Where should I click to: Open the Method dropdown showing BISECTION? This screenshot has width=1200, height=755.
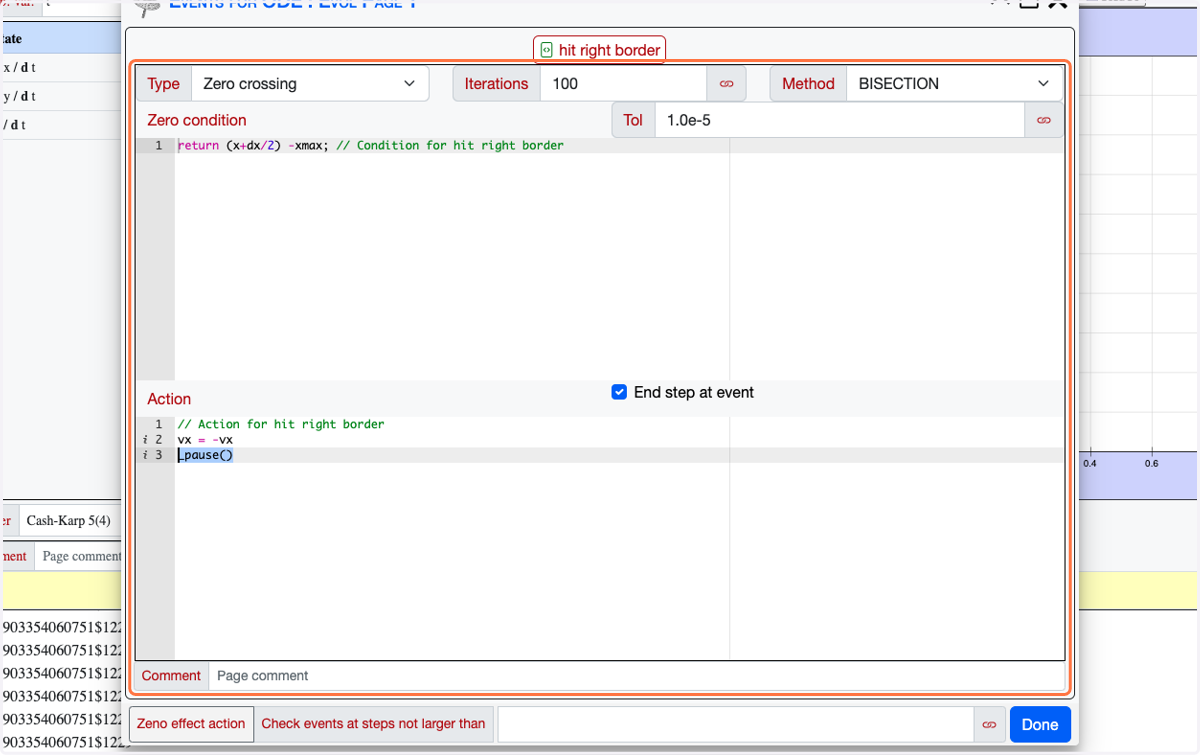click(x=954, y=84)
